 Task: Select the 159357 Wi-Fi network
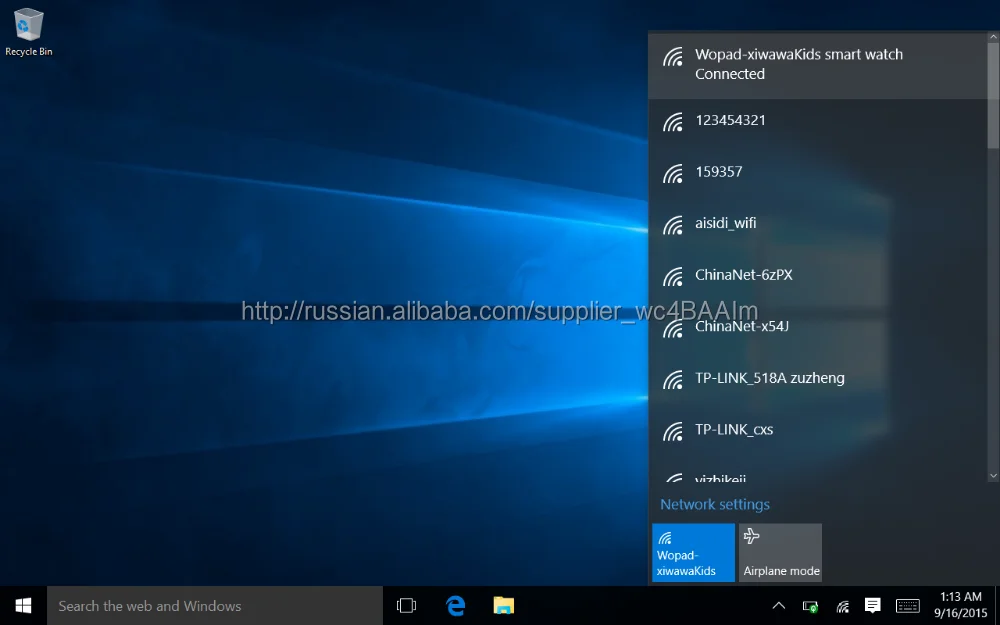(818, 172)
